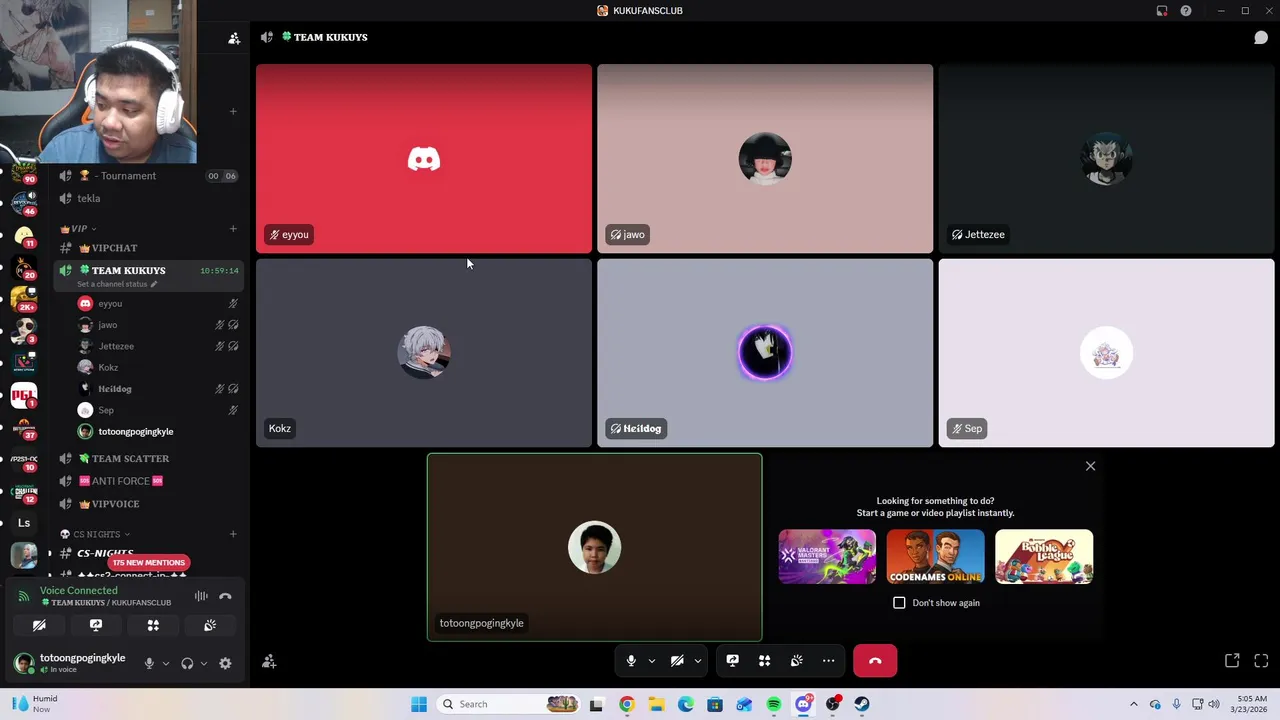Join the VIPVOICE voice channel
The height and width of the screenshot is (720, 1280).
pyautogui.click(x=148, y=504)
